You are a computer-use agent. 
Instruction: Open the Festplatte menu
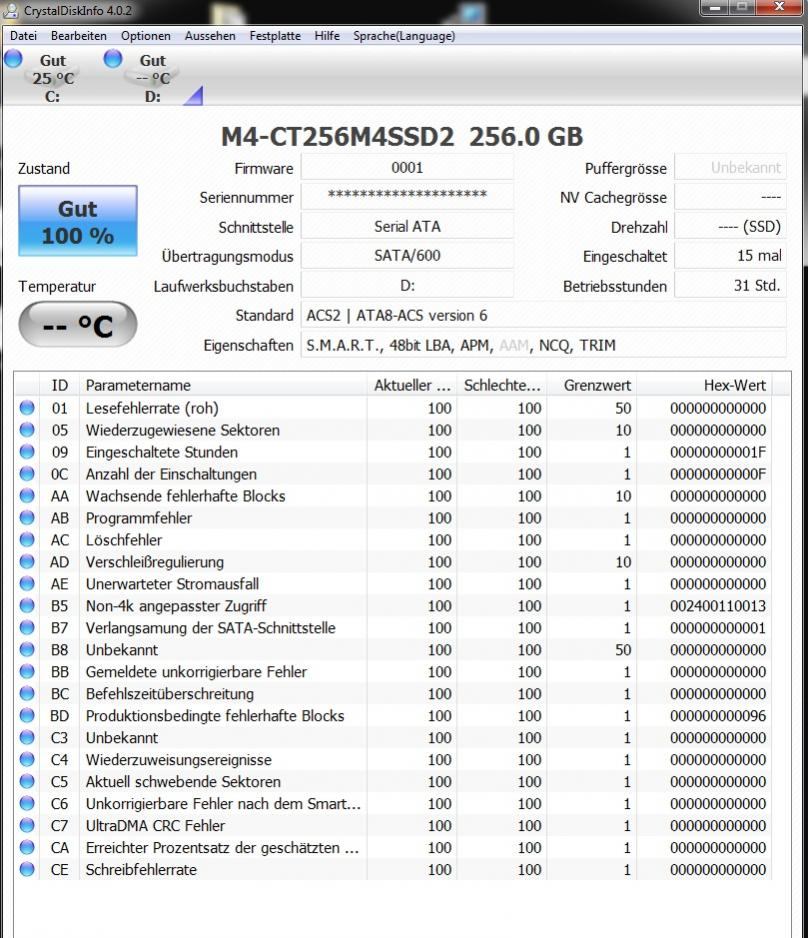tap(275, 36)
